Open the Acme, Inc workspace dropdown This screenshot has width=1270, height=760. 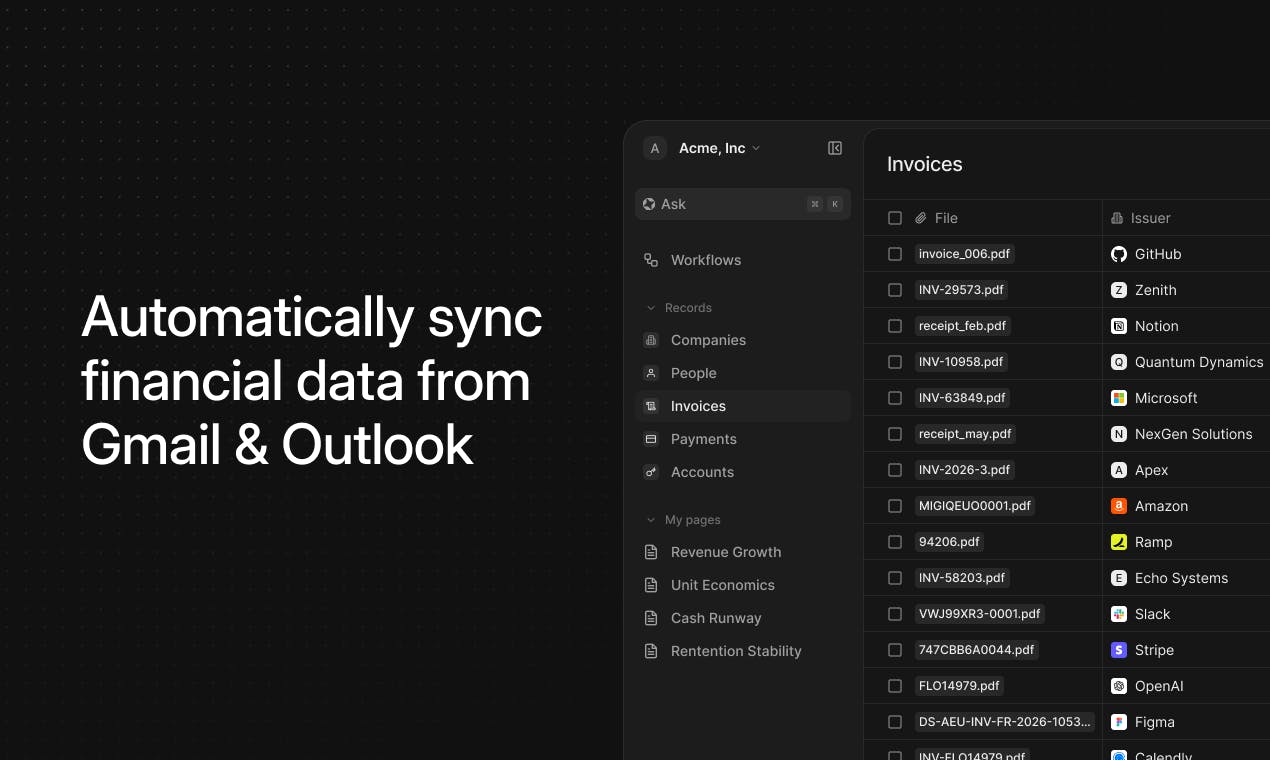click(x=719, y=148)
